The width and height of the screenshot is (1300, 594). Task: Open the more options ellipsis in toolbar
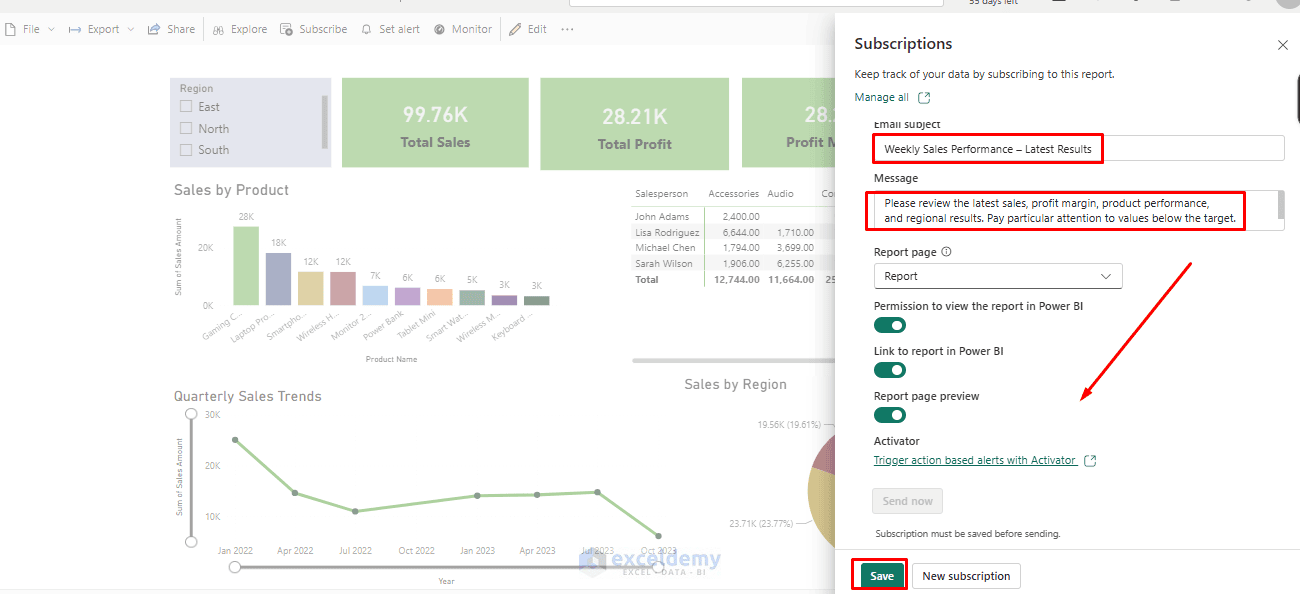(x=567, y=29)
